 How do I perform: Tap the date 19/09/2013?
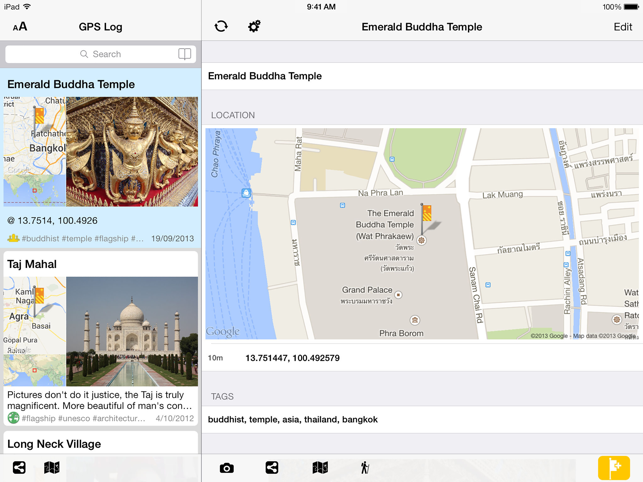tap(173, 238)
